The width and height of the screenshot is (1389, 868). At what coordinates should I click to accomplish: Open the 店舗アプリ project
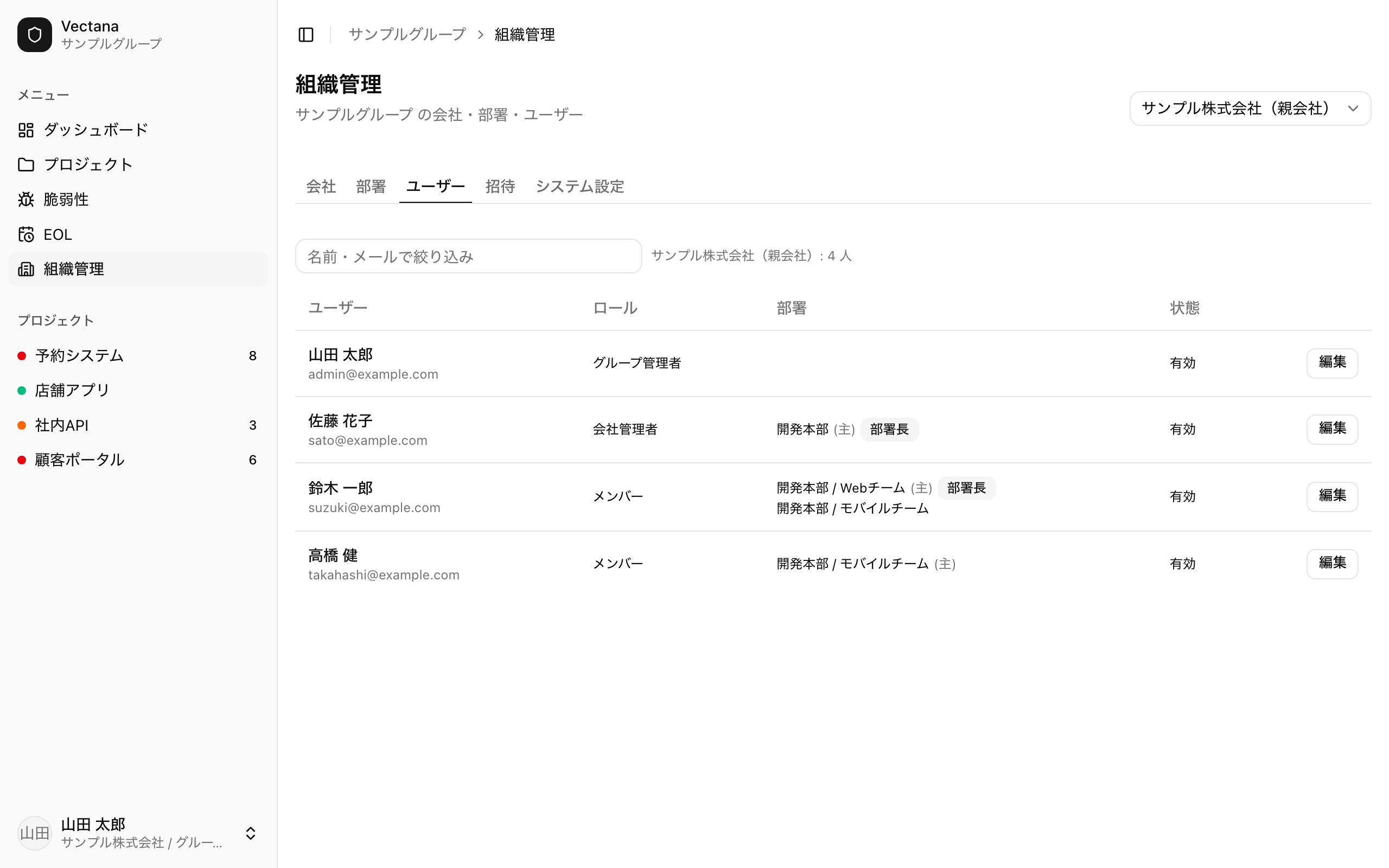pyautogui.click(x=138, y=391)
